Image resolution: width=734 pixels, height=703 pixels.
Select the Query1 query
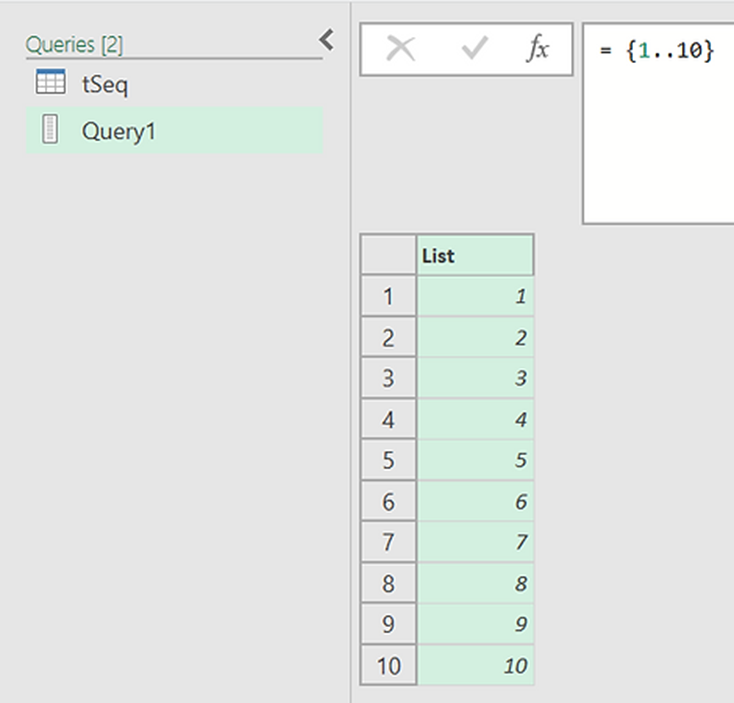[118, 131]
